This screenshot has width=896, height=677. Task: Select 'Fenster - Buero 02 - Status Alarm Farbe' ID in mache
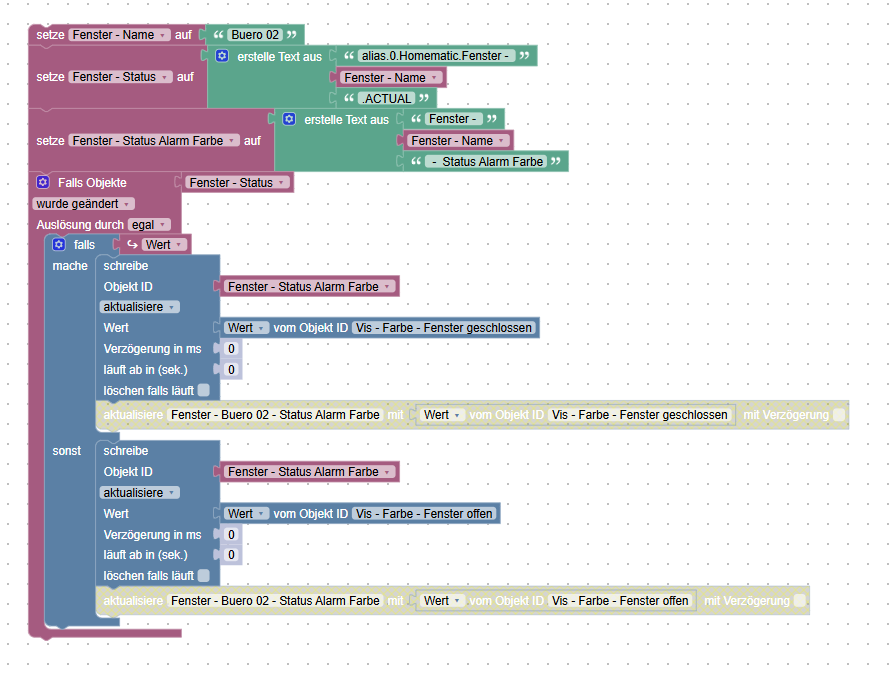275,415
